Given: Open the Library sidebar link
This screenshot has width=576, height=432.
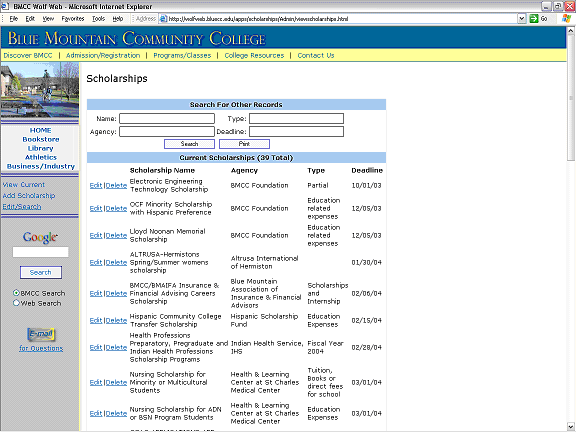Looking at the screenshot, I should tap(41, 148).
